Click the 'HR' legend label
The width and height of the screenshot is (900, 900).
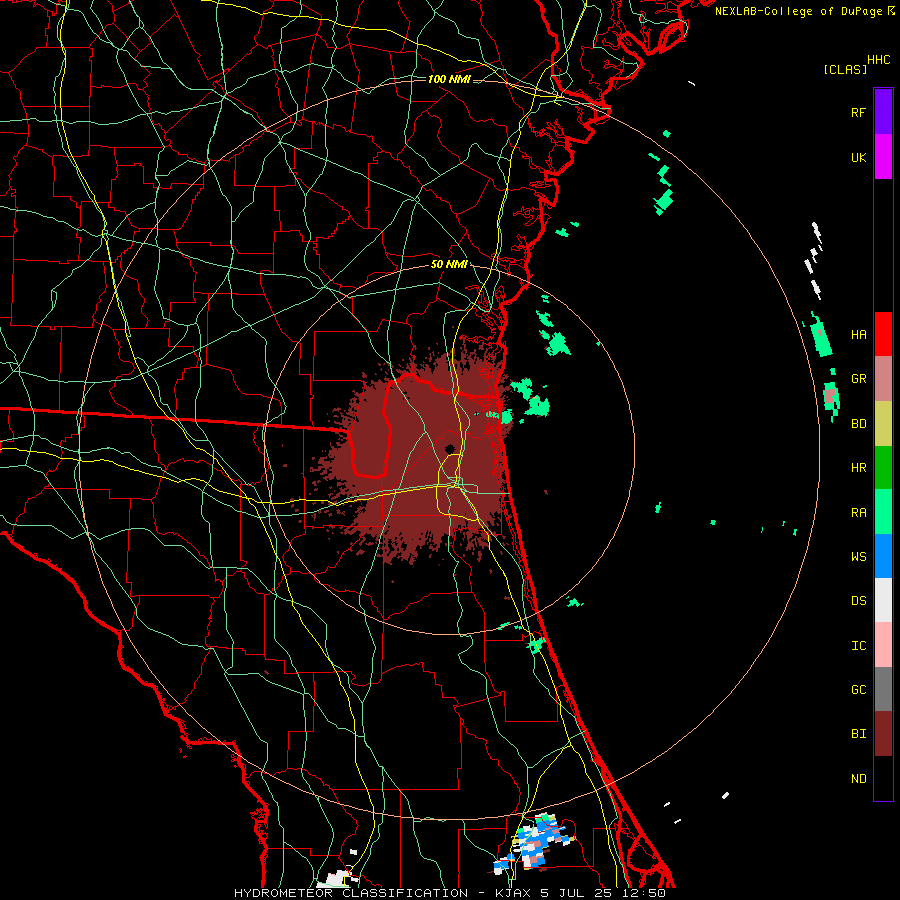[859, 468]
